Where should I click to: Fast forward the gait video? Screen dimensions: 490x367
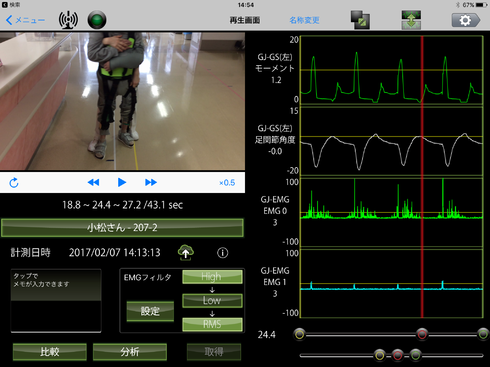pos(151,182)
